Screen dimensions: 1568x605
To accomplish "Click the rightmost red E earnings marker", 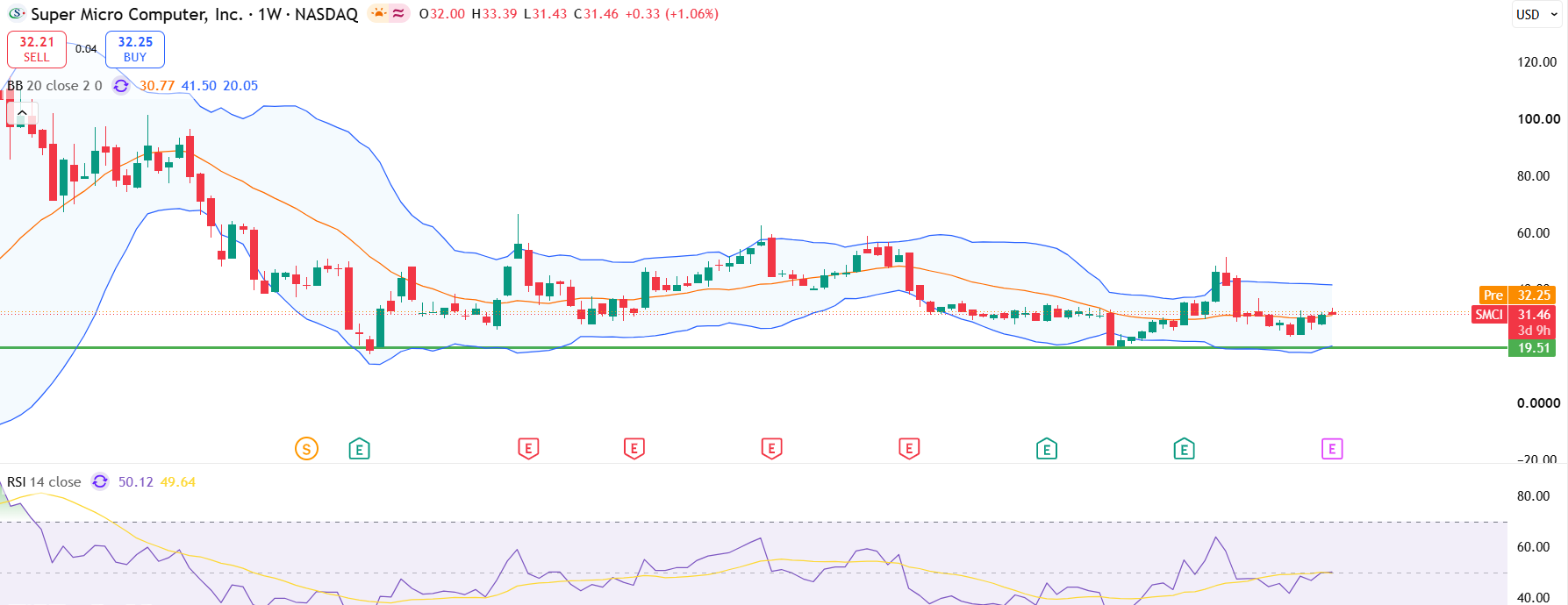I will [x=909, y=449].
